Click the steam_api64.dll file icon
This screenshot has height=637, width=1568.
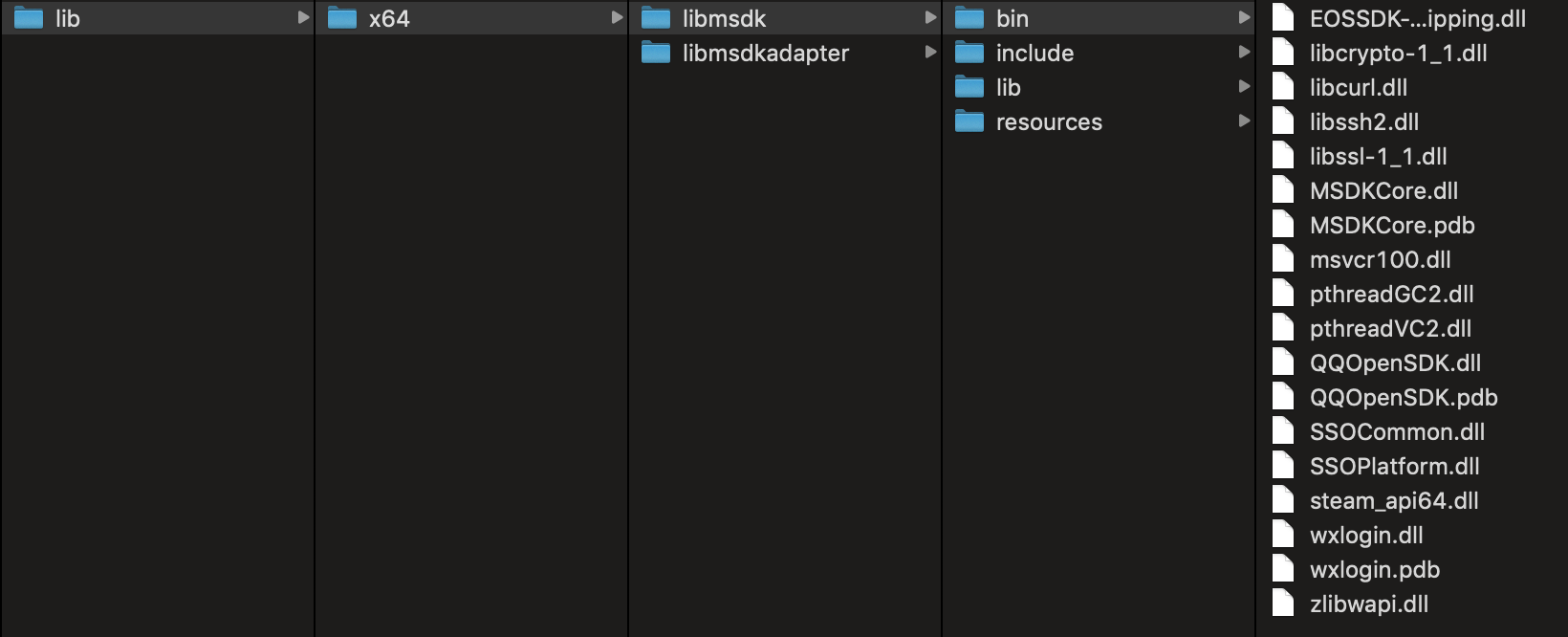coord(1283,499)
